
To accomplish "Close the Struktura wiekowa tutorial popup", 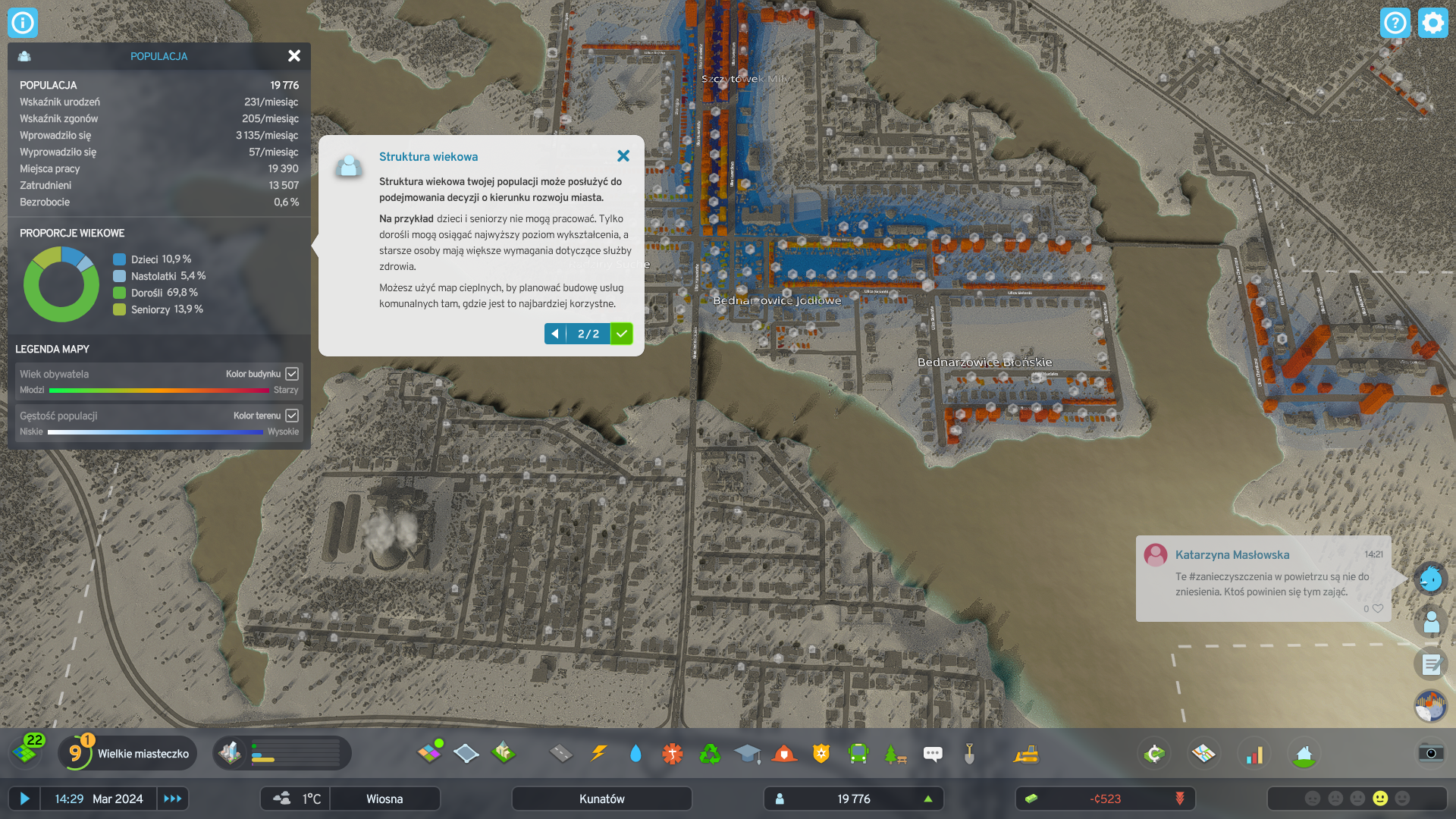I will click(x=623, y=155).
